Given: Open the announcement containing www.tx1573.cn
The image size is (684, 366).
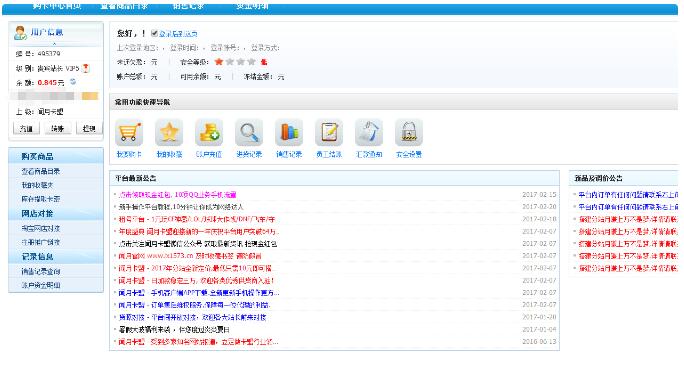Looking at the screenshot, I should (190, 256).
